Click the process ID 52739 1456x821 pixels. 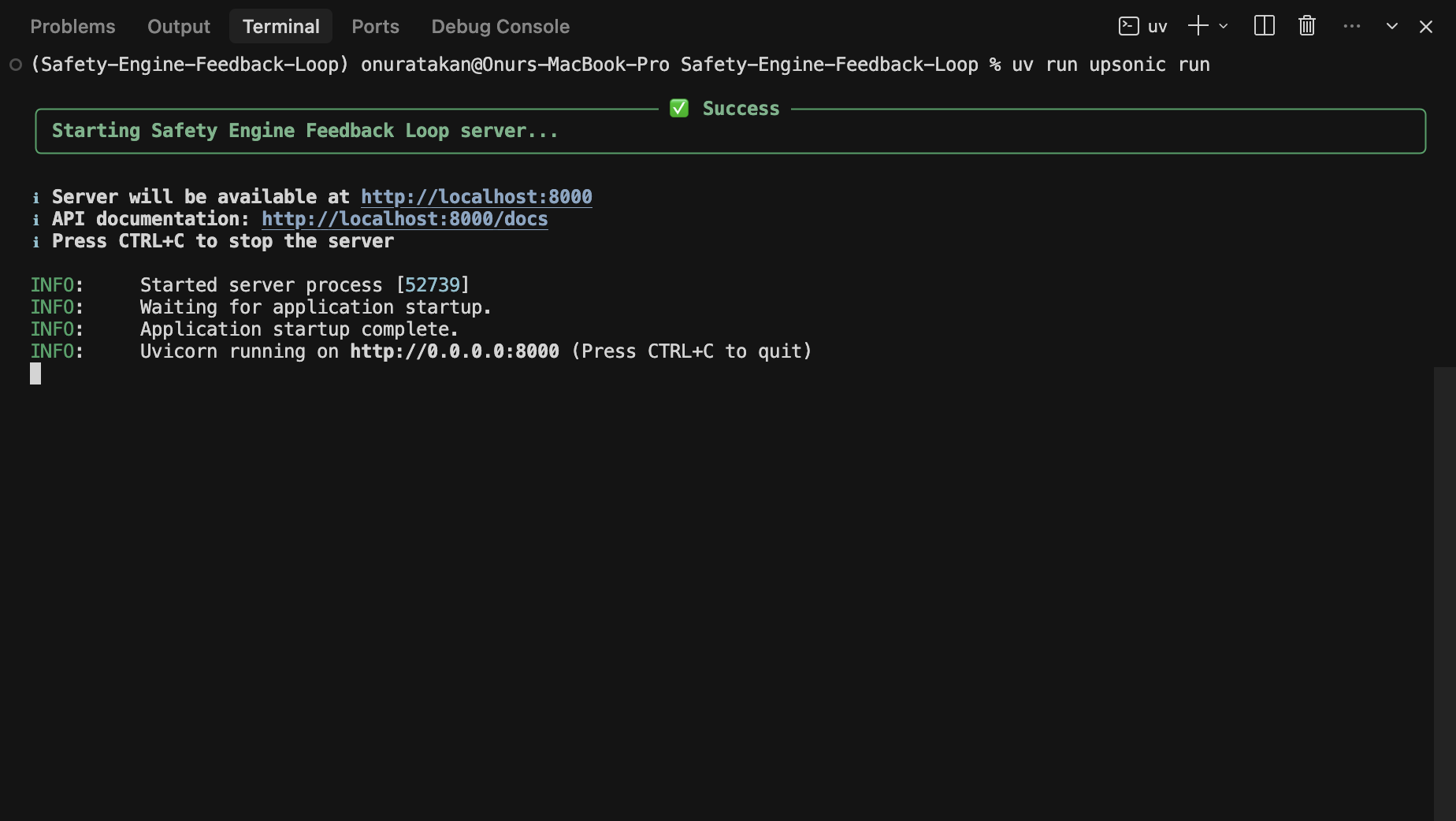pos(433,285)
